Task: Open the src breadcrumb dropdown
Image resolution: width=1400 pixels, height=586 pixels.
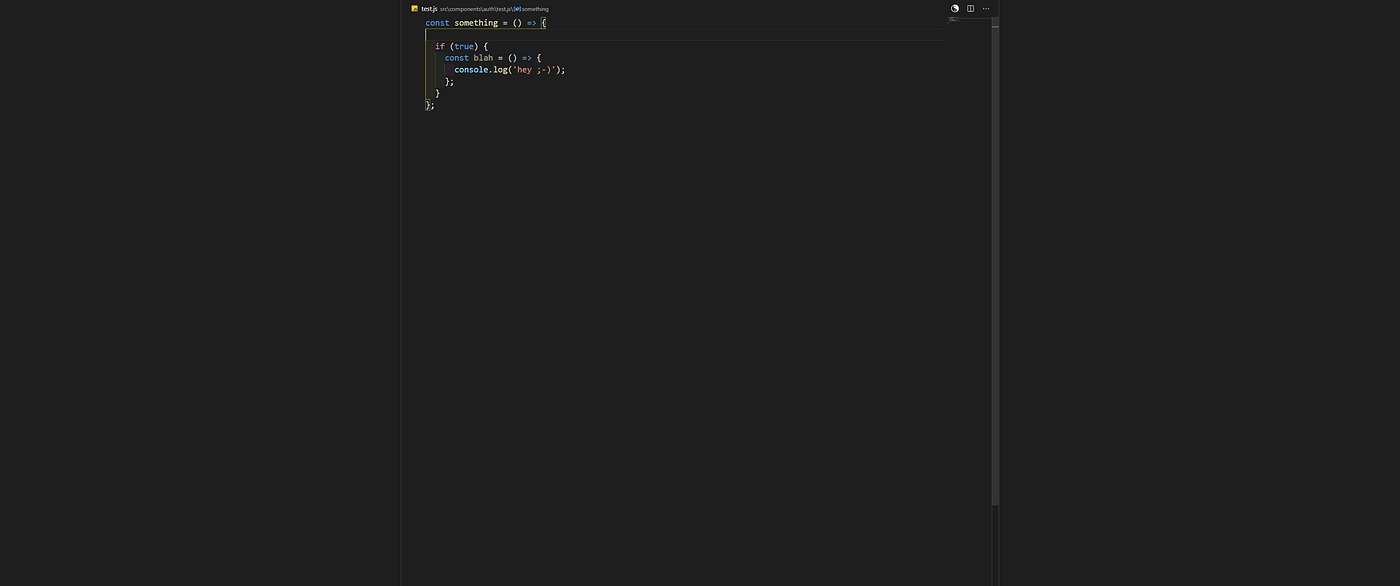Action: 444,9
